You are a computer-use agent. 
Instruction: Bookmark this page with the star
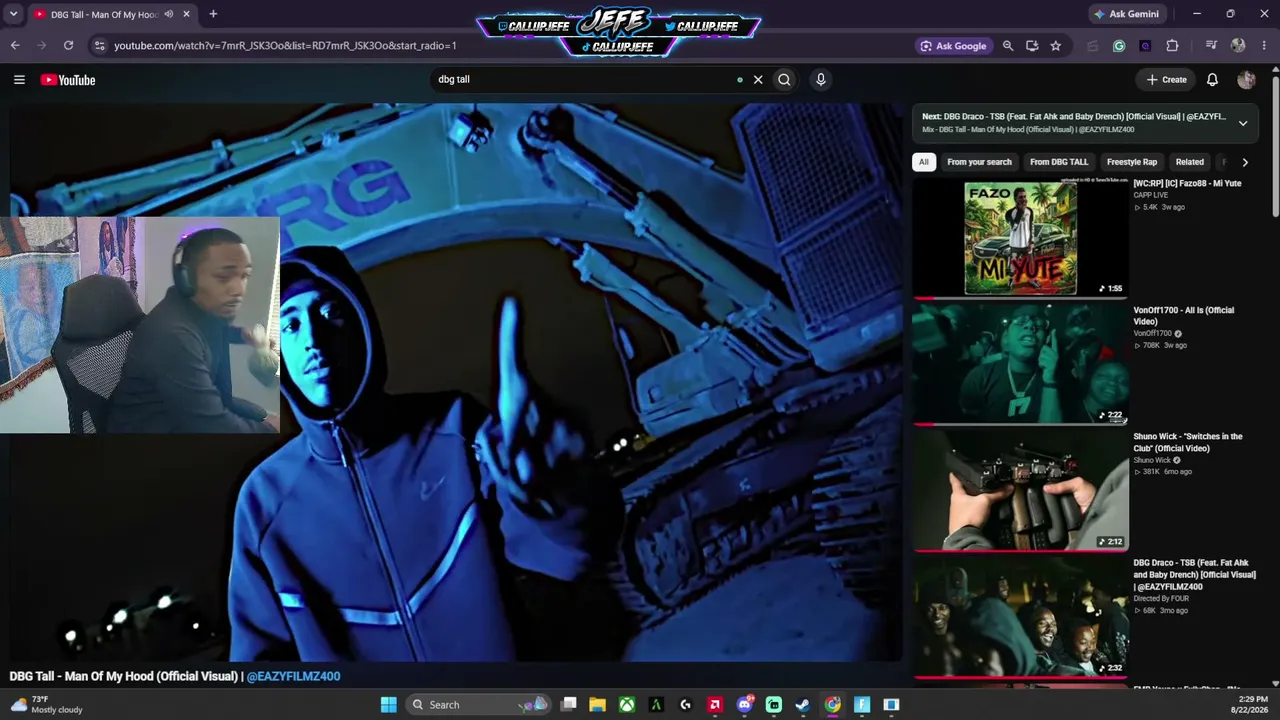point(1055,45)
